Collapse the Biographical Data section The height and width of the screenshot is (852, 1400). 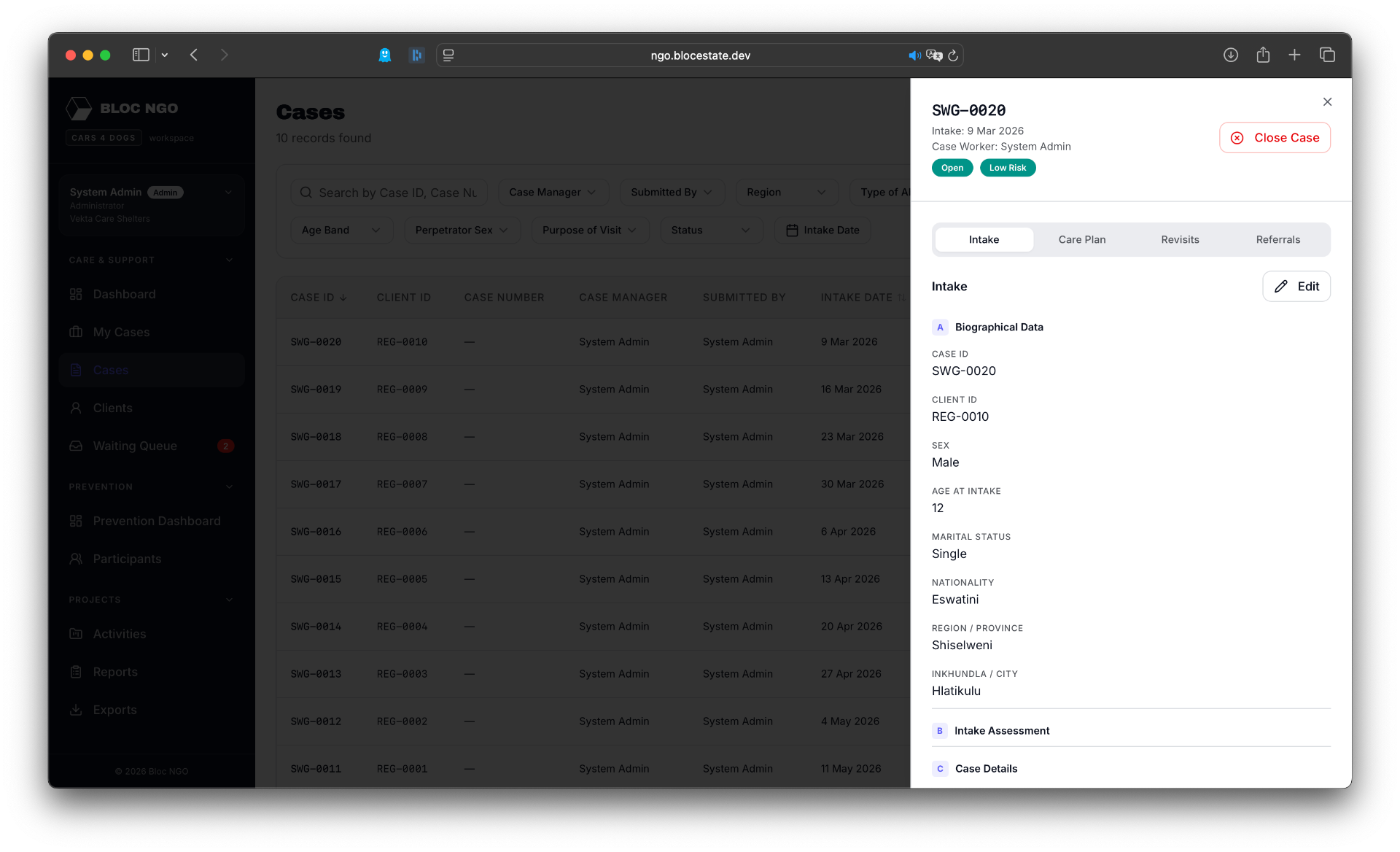click(1131, 328)
